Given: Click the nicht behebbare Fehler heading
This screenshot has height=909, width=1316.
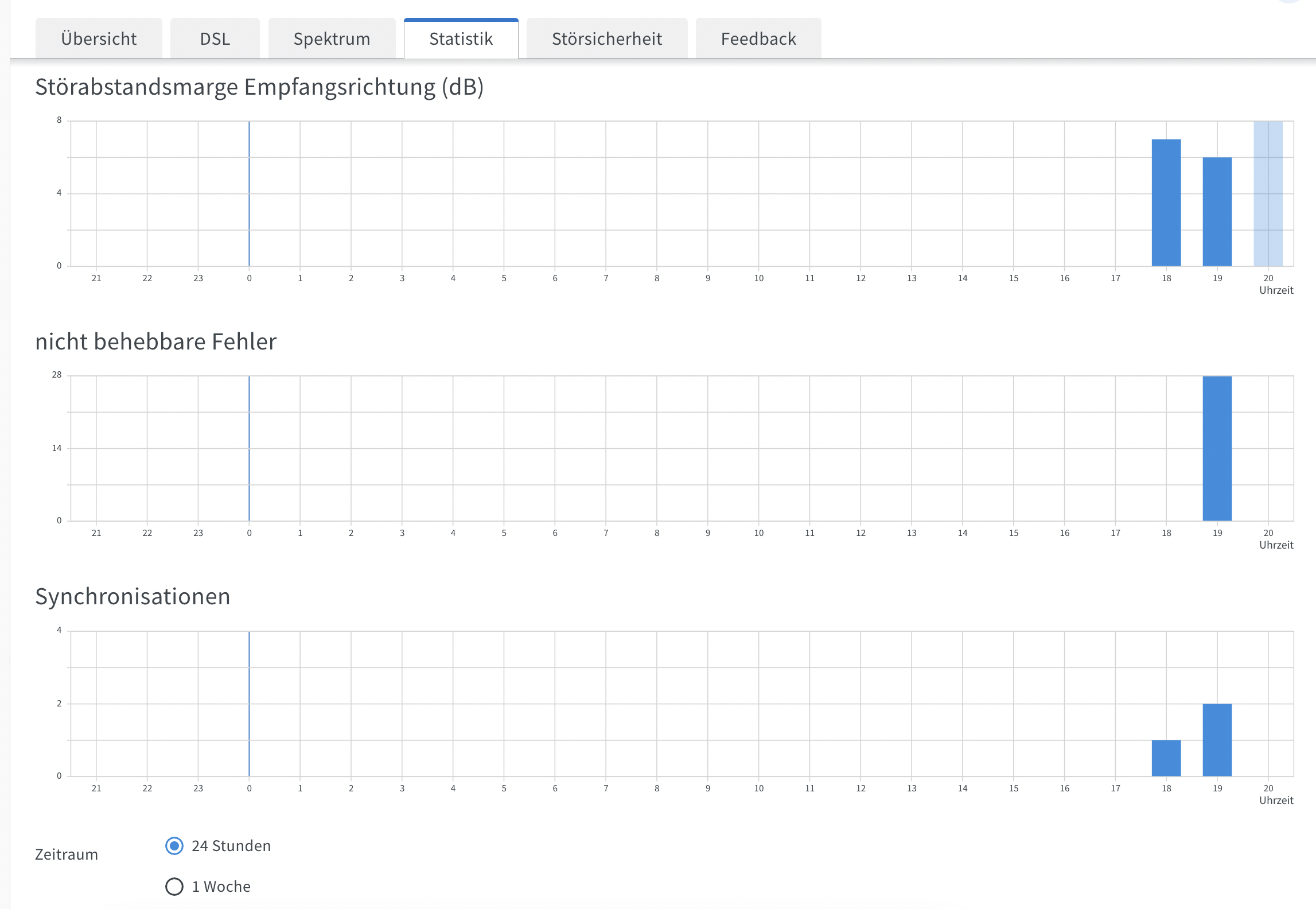Looking at the screenshot, I should 155,342.
